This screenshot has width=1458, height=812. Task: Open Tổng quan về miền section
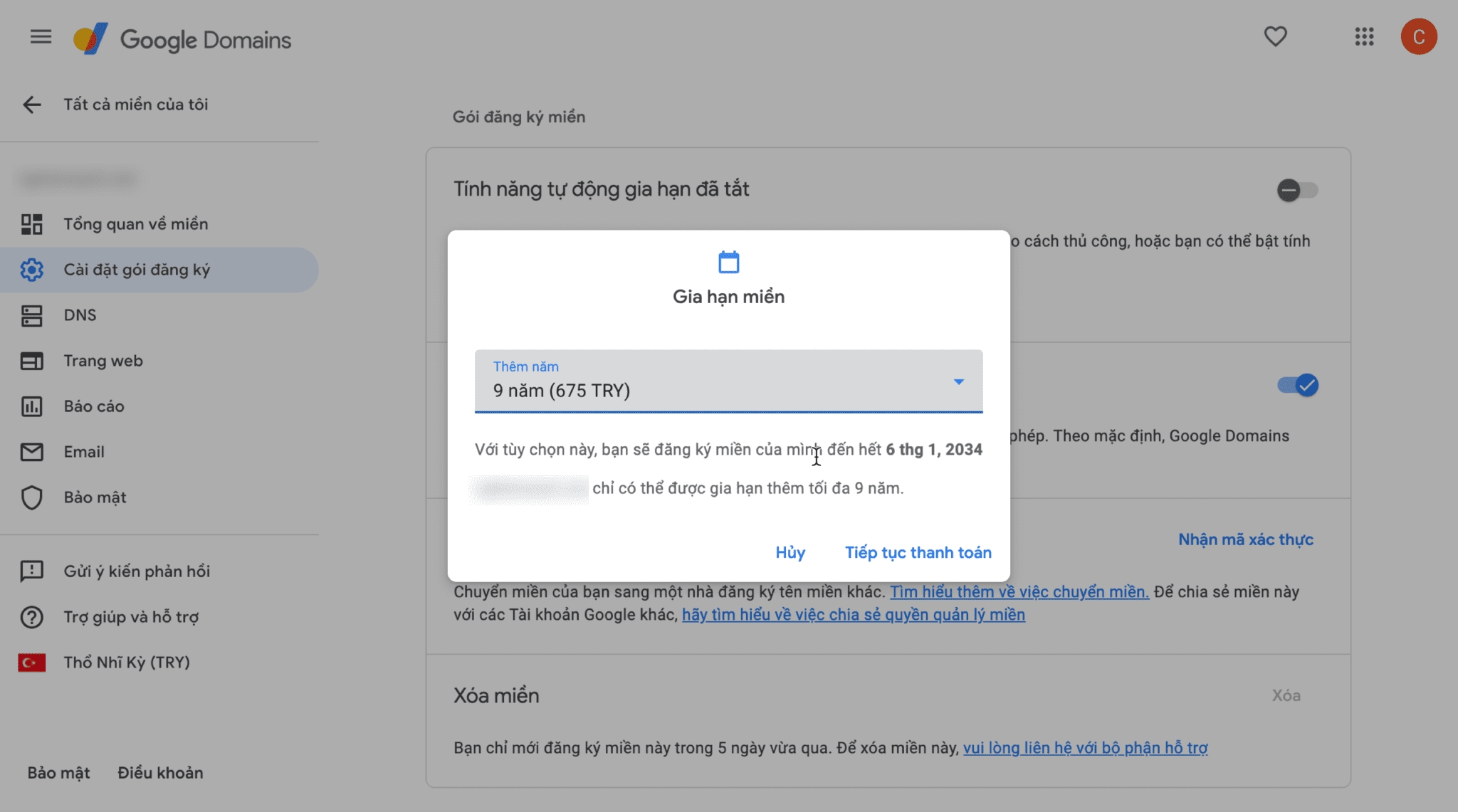(135, 224)
